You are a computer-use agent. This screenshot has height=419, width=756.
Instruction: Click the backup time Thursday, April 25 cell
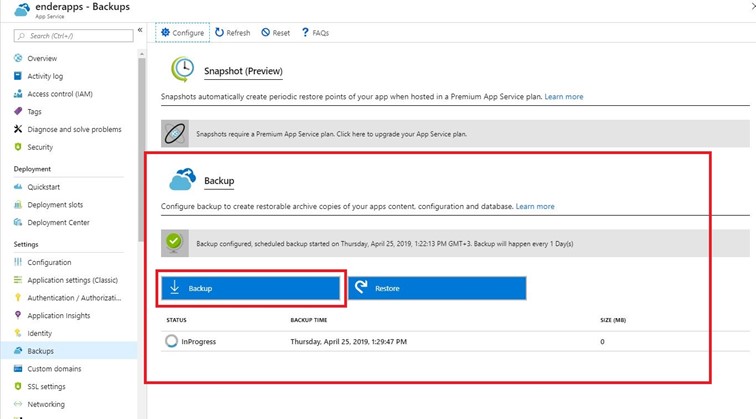pyautogui.click(x=349, y=341)
